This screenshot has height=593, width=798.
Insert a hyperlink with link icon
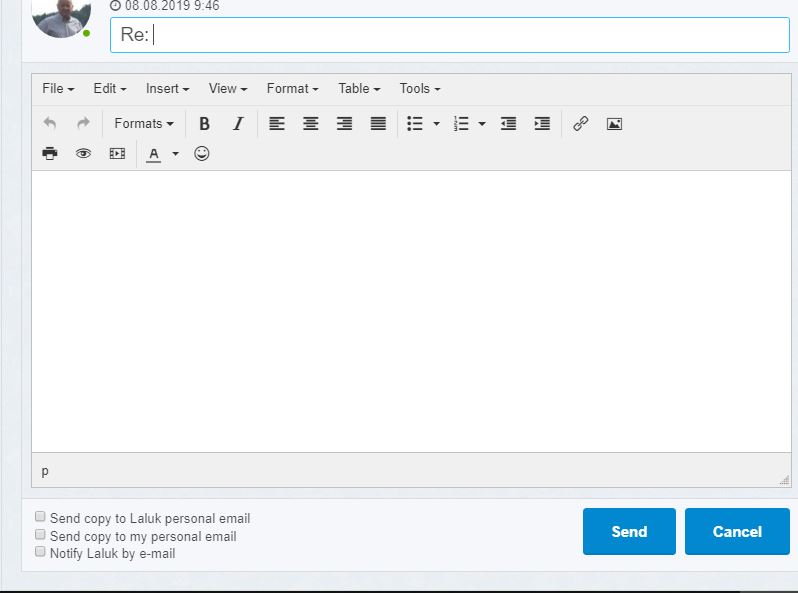coord(581,124)
